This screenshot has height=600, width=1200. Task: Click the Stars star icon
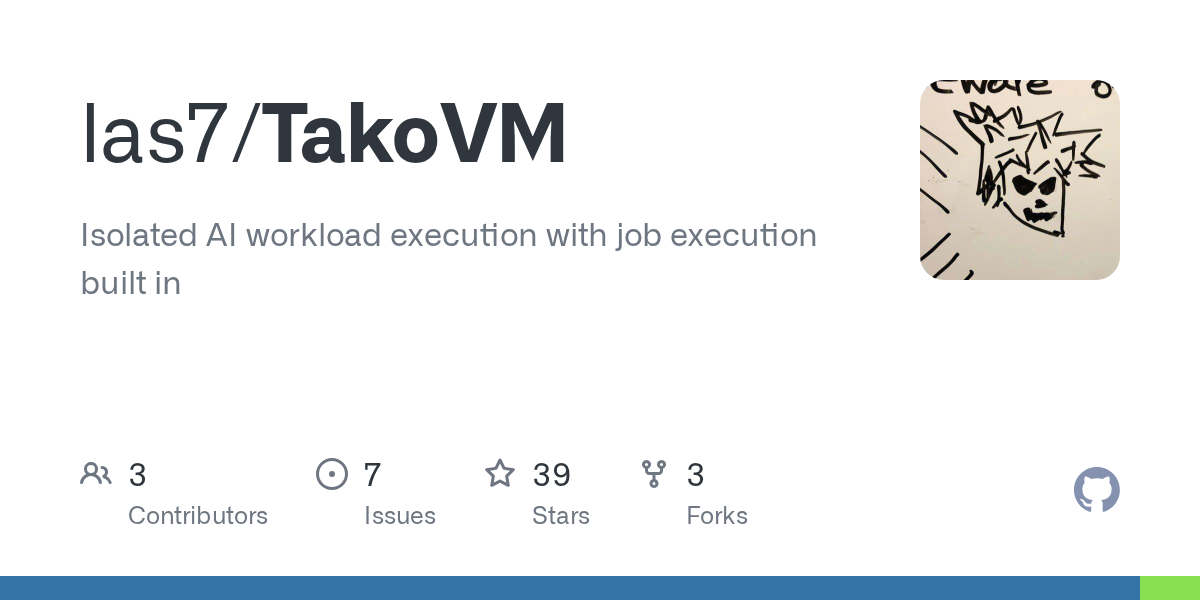point(500,473)
